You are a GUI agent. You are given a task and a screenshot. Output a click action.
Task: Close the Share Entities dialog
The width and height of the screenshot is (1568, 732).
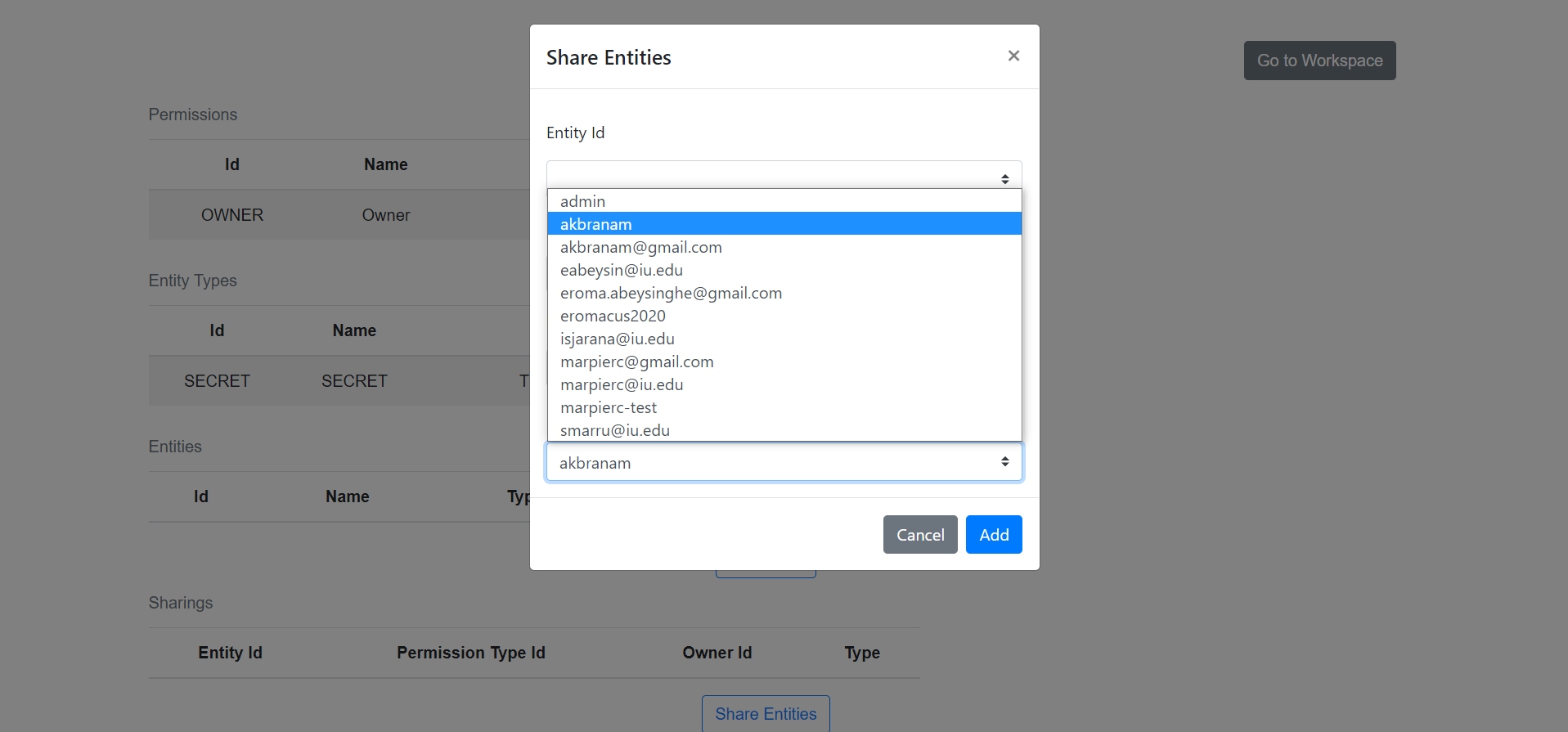coord(1013,56)
